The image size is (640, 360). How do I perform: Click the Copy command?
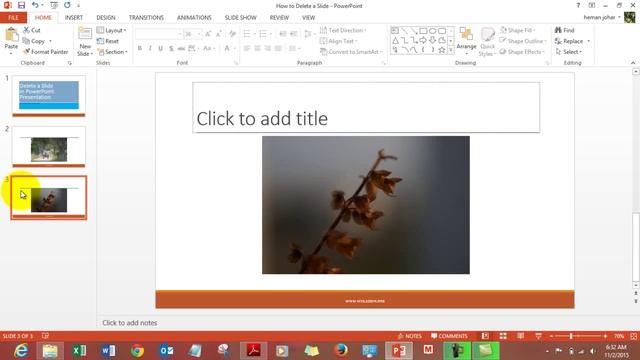[x=34, y=41]
